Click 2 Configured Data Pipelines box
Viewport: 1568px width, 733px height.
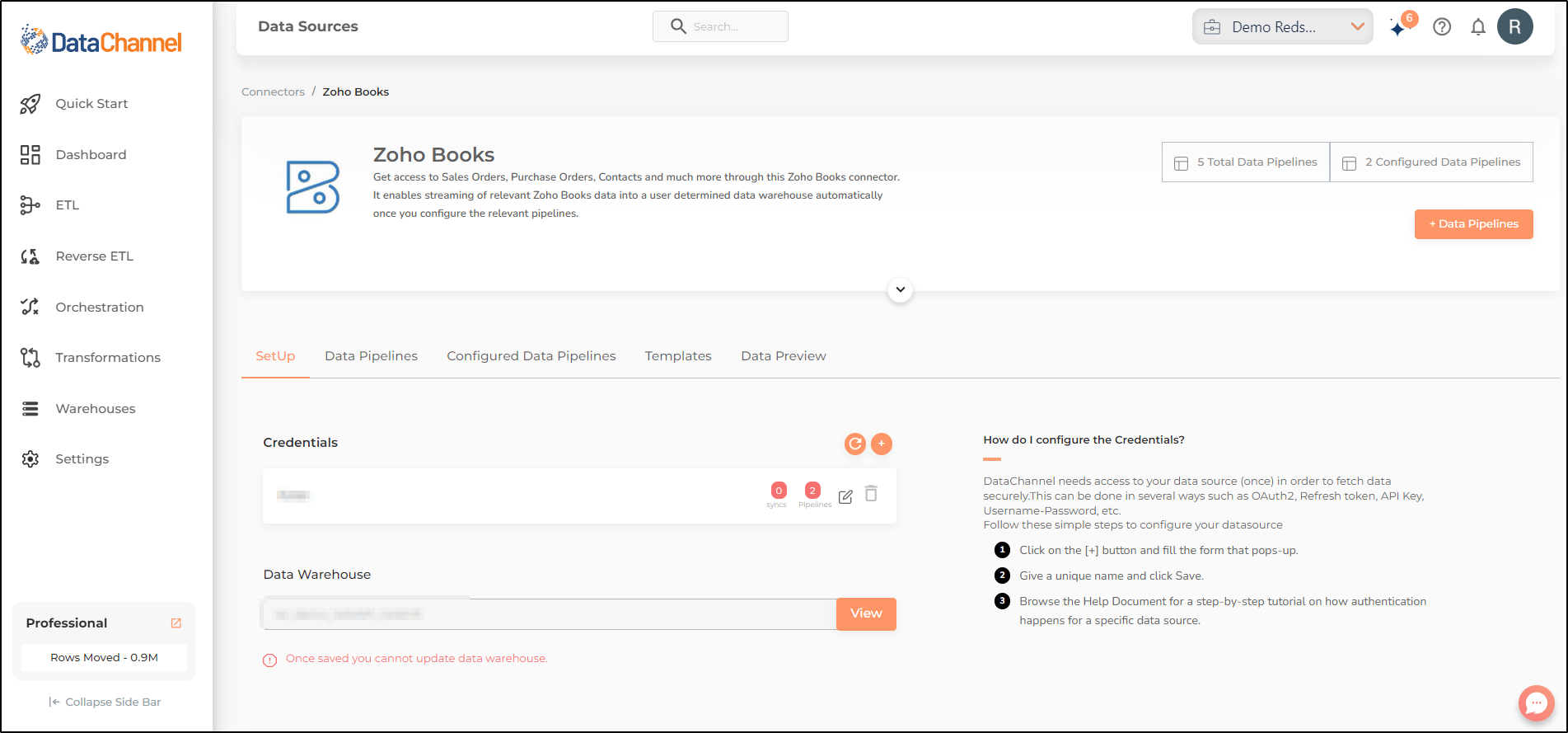(x=1432, y=162)
